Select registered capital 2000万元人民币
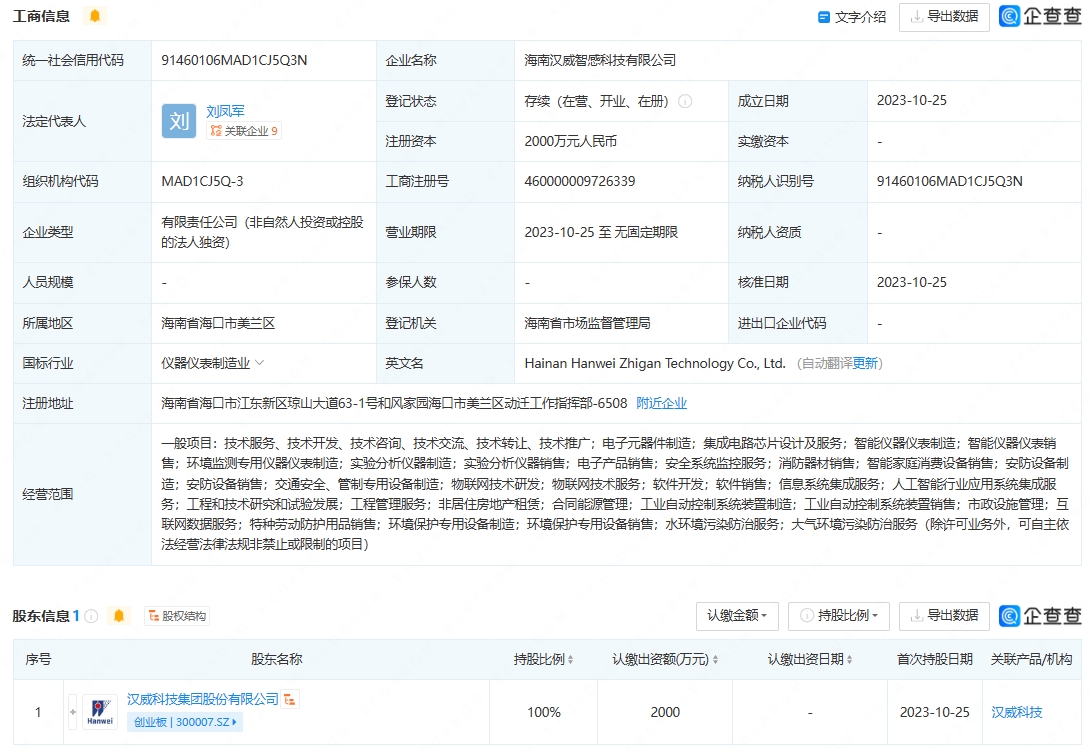 point(571,142)
